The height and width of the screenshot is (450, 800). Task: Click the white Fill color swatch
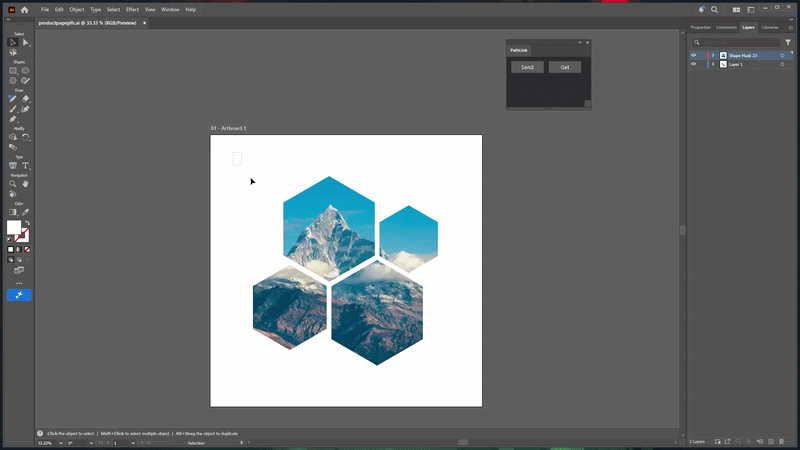(x=13, y=227)
